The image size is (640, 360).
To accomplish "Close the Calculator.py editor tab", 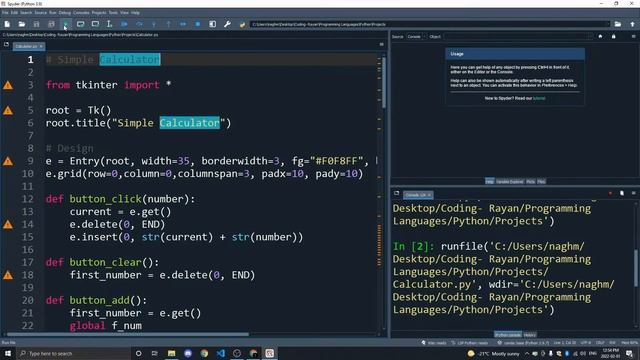I will point(41,47).
